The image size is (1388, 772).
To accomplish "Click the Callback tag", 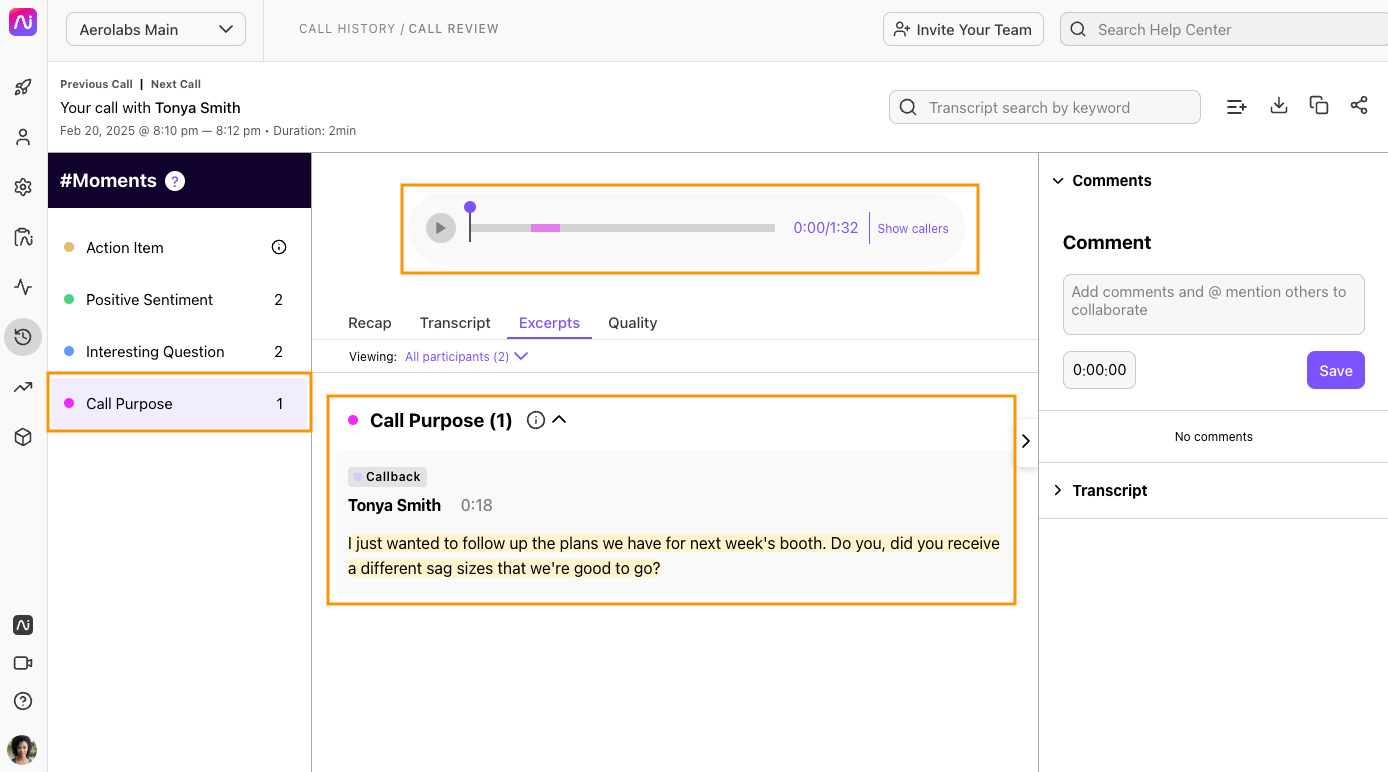I will [x=387, y=477].
